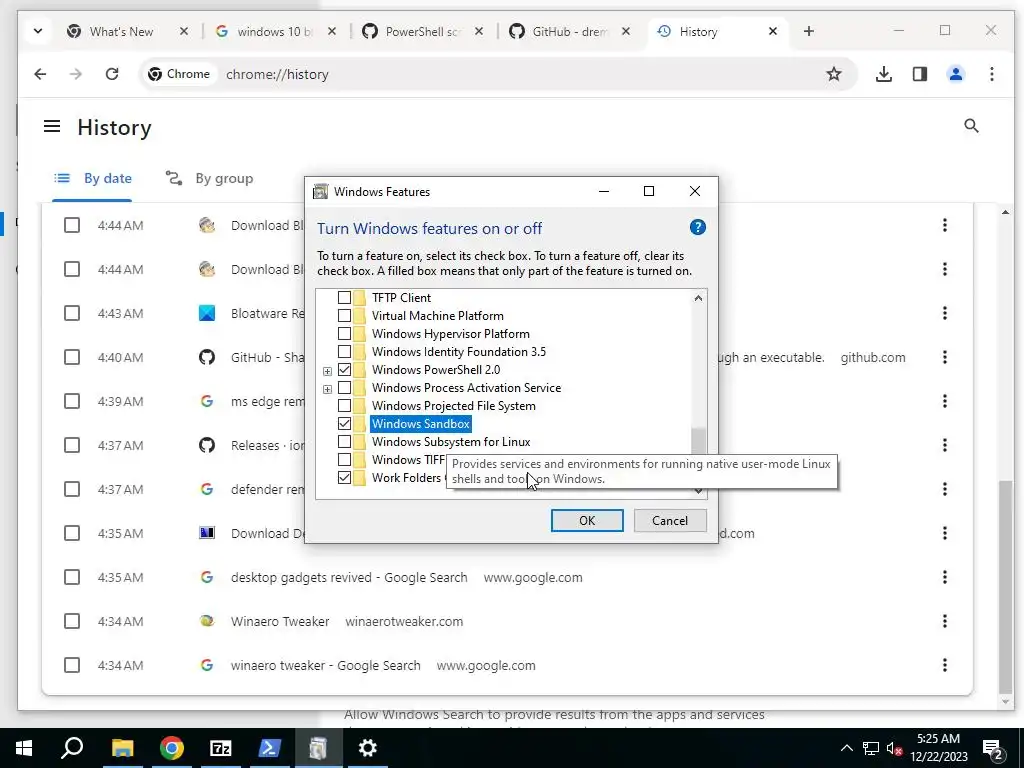This screenshot has height=768, width=1024.
Task: Open 7-Zip from taskbar
Action: (x=220, y=748)
